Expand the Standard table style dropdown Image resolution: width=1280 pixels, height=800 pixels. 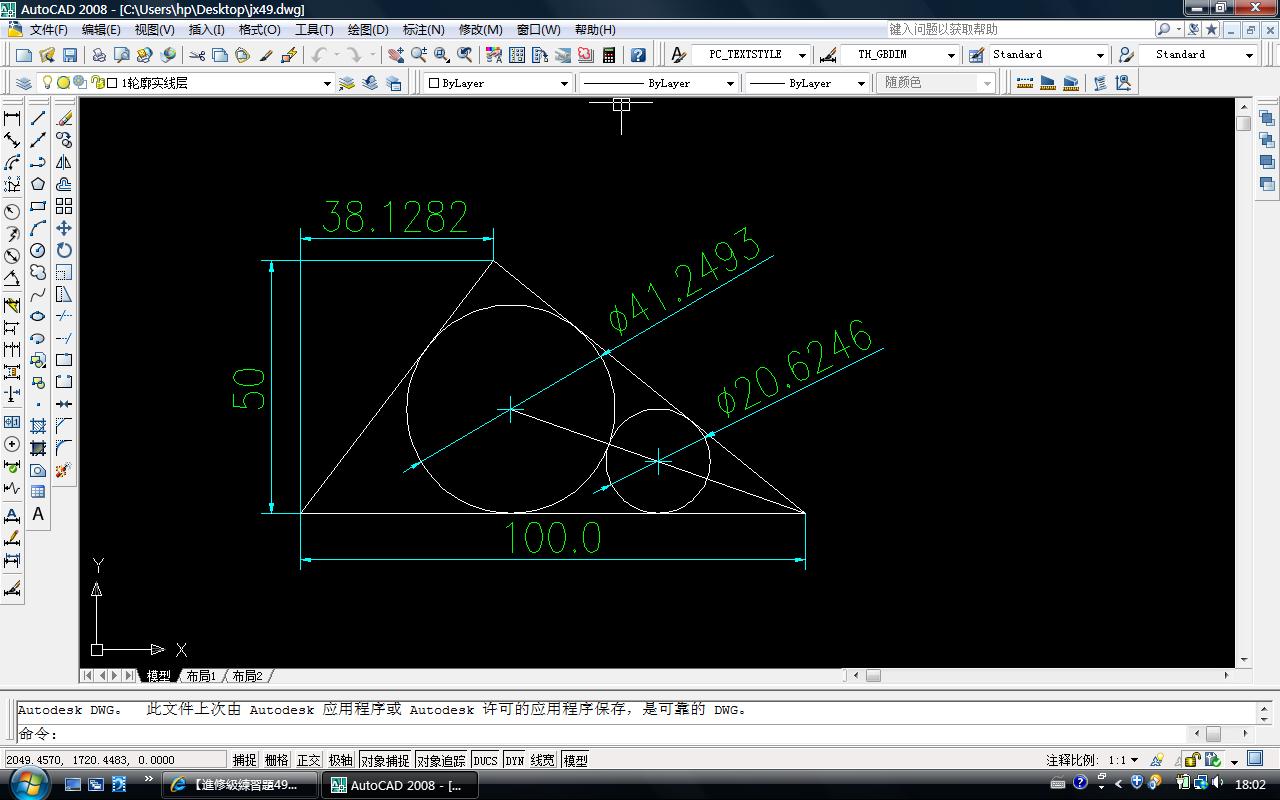[1100, 55]
